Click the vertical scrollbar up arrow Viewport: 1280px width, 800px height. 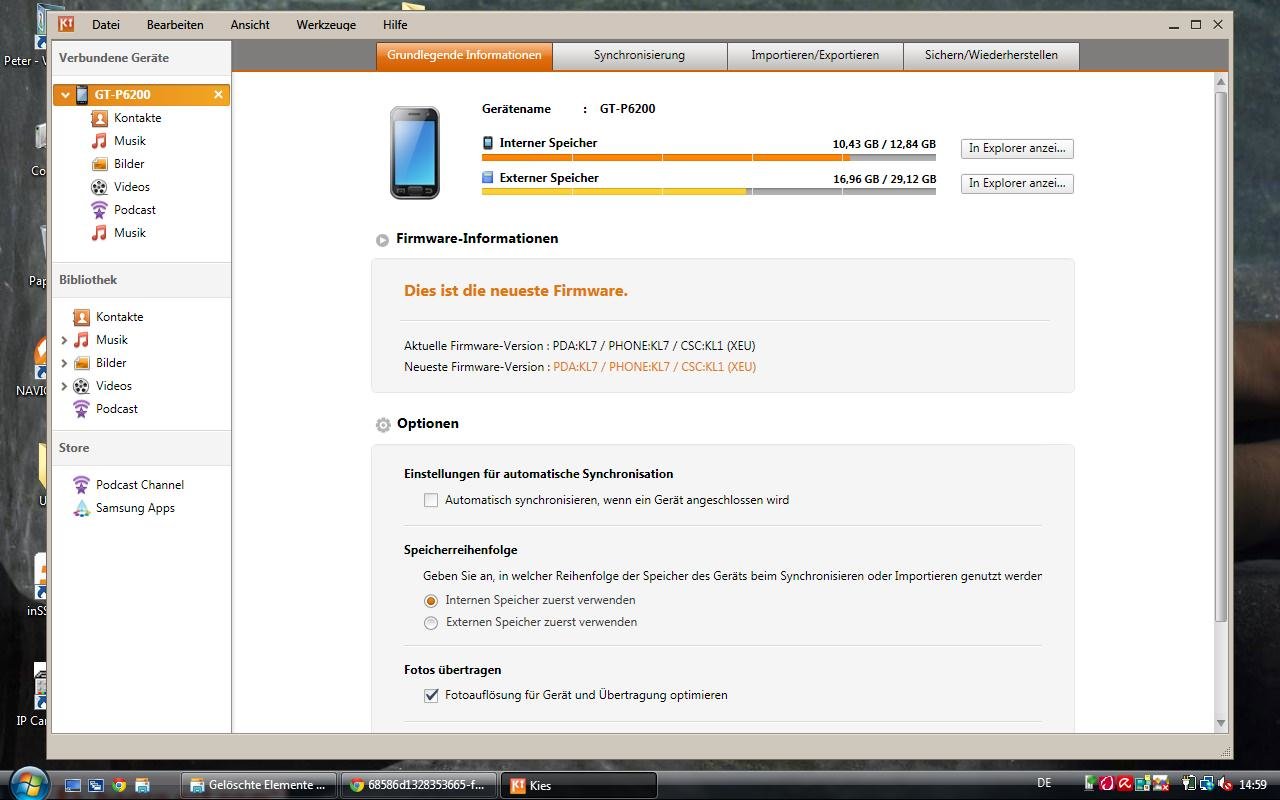pyautogui.click(x=1221, y=80)
